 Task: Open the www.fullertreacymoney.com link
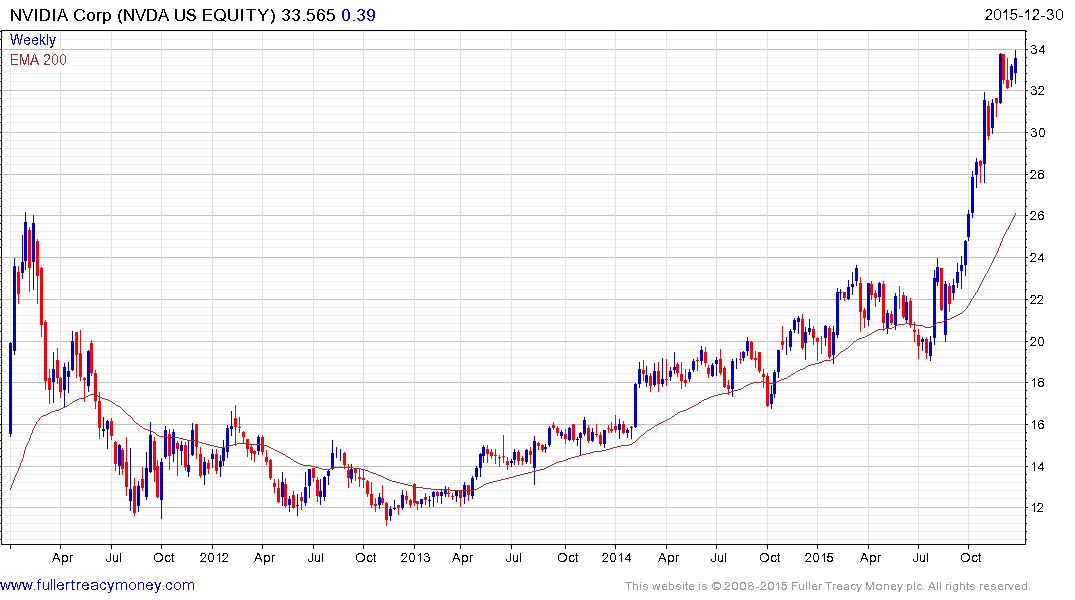click(x=97, y=585)
